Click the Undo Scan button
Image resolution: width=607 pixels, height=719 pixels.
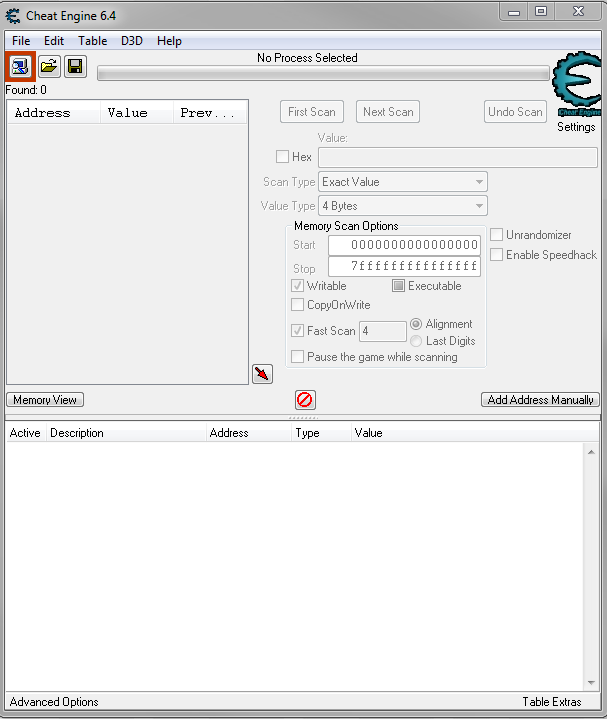(515, 112)
